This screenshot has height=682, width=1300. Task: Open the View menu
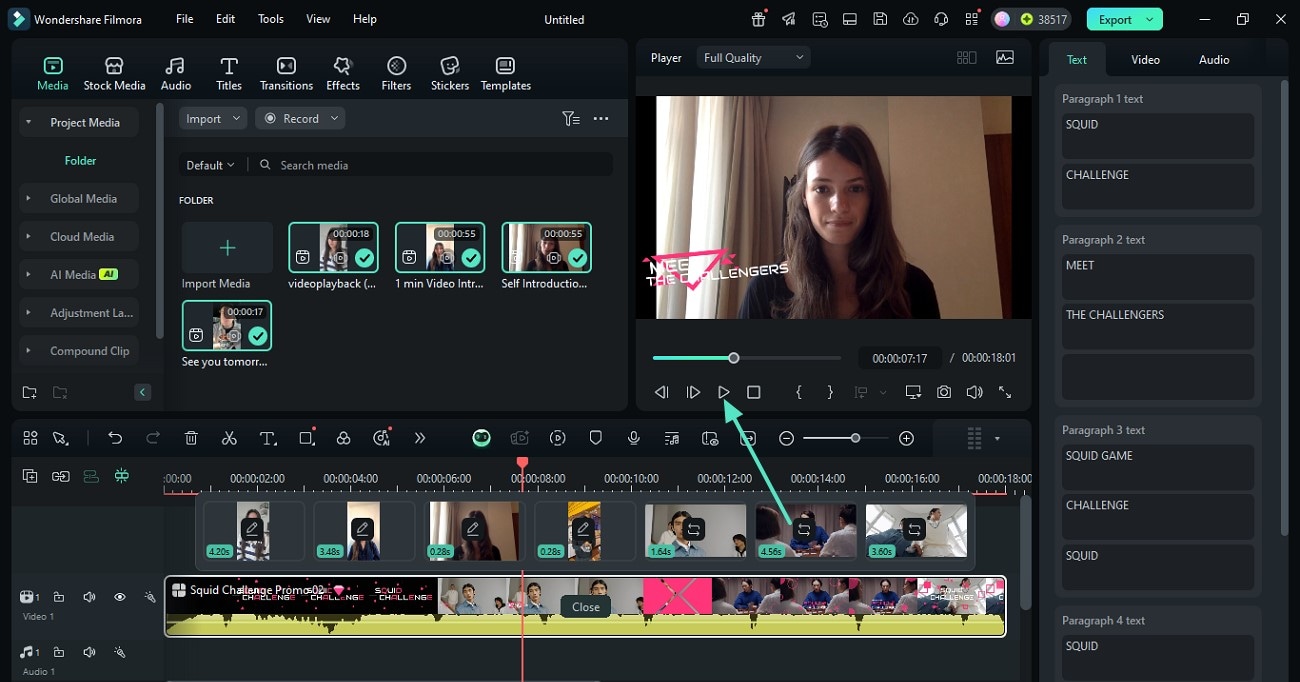(318, 19)
